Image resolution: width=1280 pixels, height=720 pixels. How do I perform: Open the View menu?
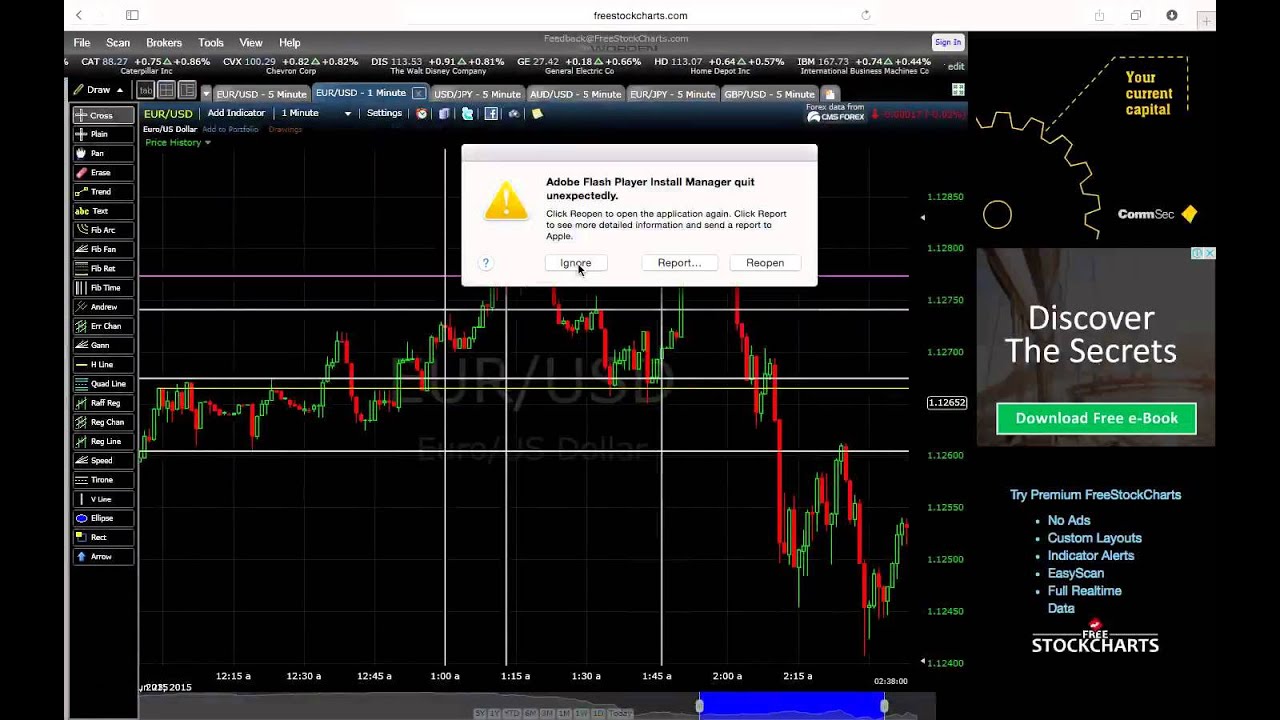tap(251, 43)
